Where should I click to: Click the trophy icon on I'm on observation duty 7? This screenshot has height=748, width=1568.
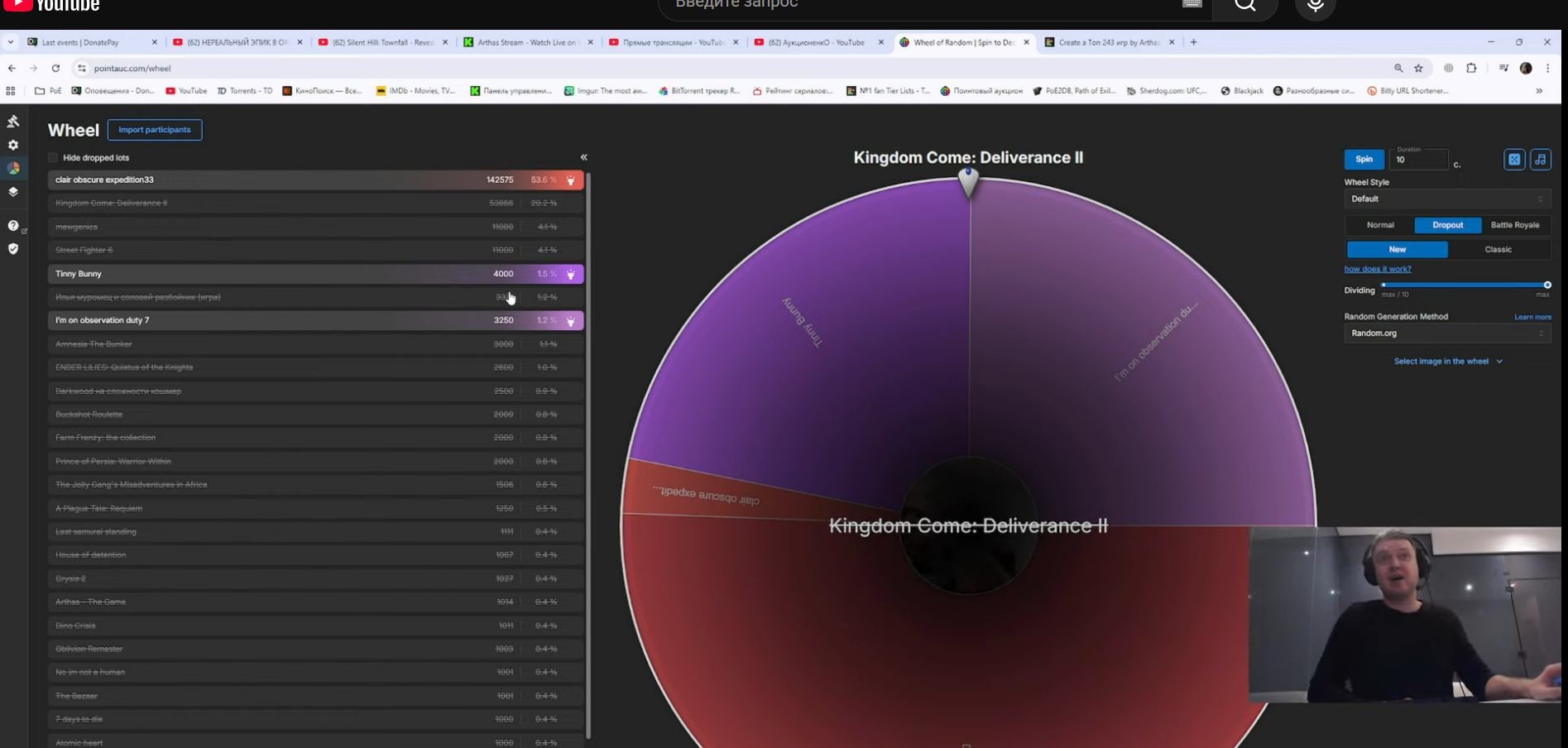[x=570, y=320]
